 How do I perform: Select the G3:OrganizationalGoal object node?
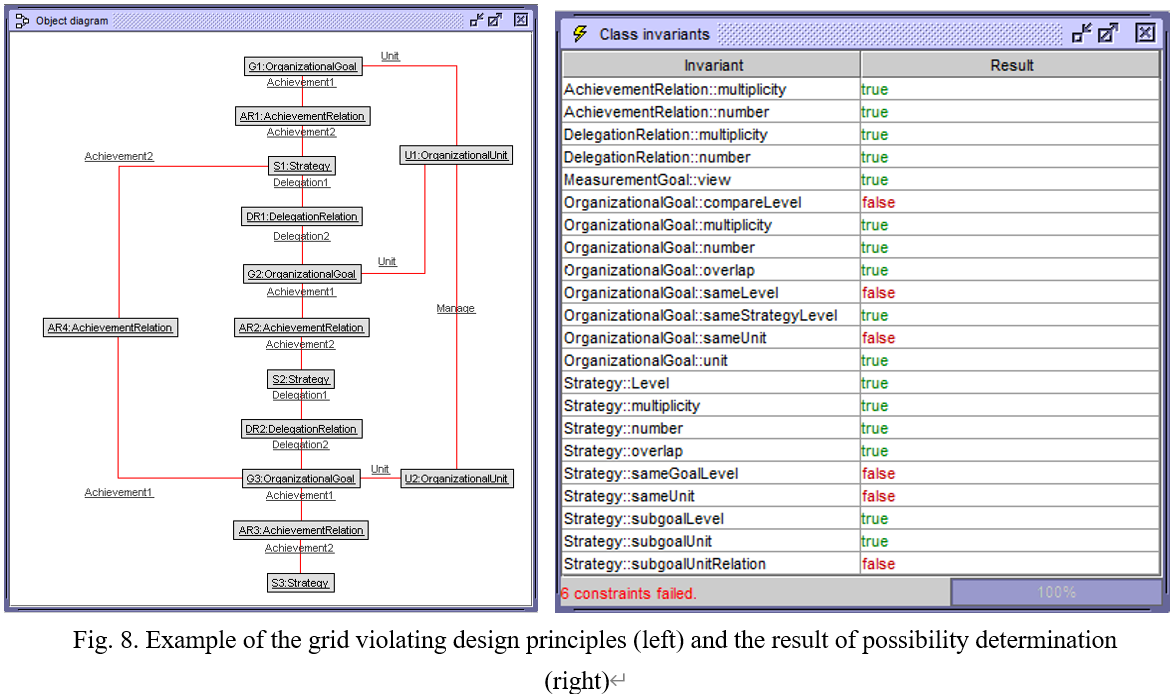coord(301,479)
